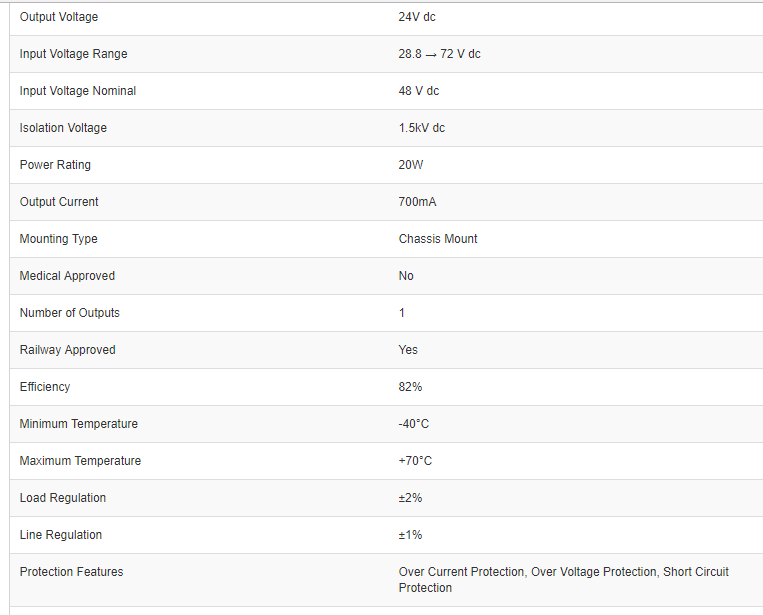Select the 48 V dc value
The width and height of the screenshot is (763, 615).
419,91
